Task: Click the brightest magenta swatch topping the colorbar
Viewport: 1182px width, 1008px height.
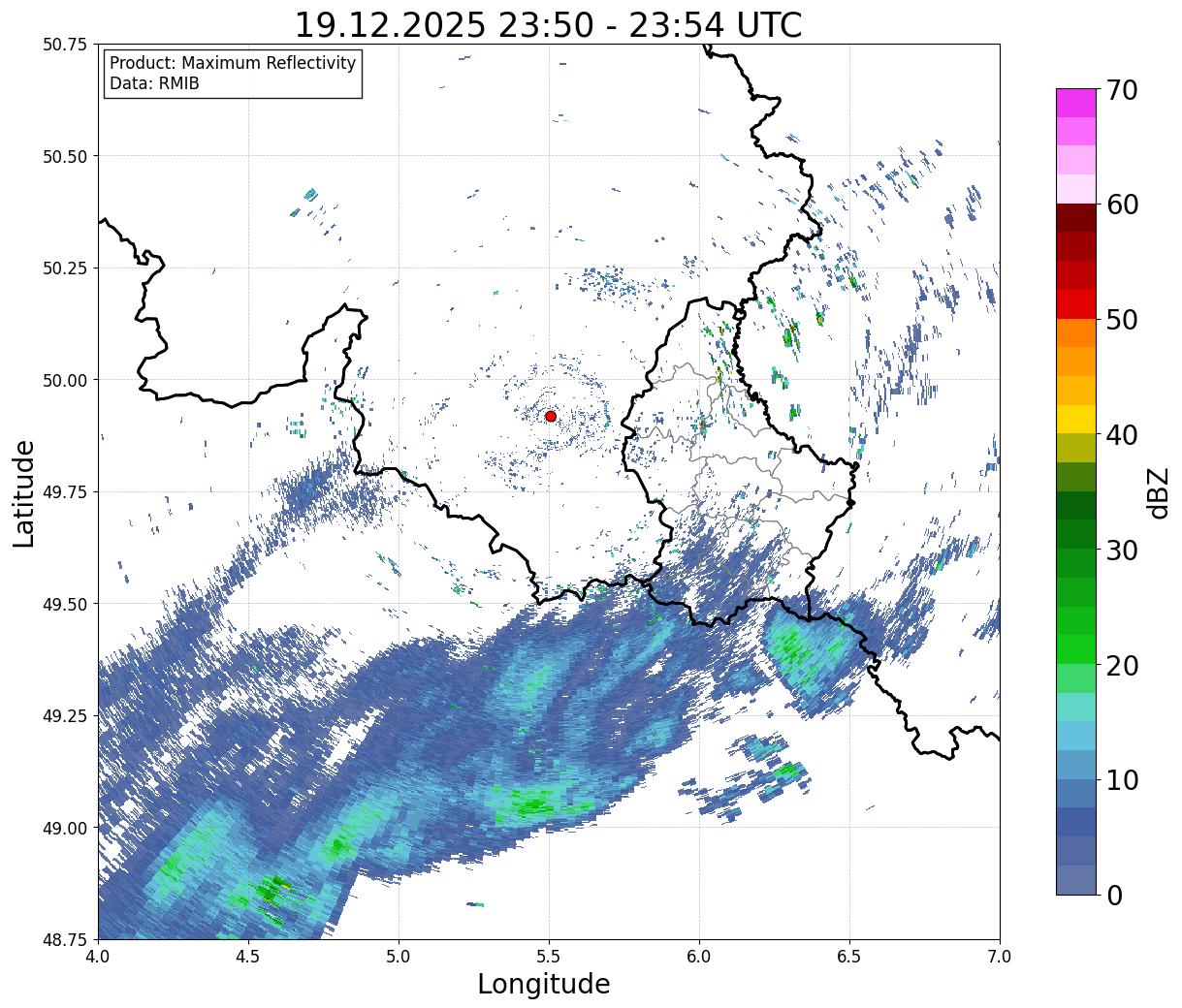Action: (x=1076, y=103)
